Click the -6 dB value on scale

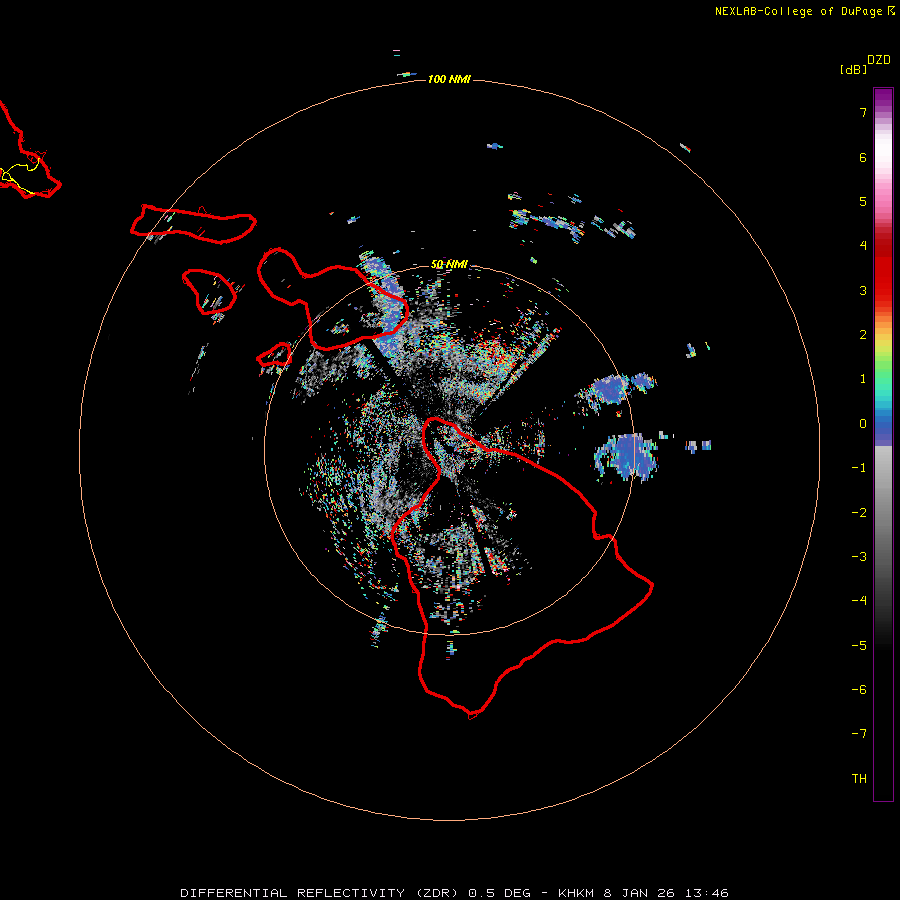pyautogui.click(x=859, y=690)
